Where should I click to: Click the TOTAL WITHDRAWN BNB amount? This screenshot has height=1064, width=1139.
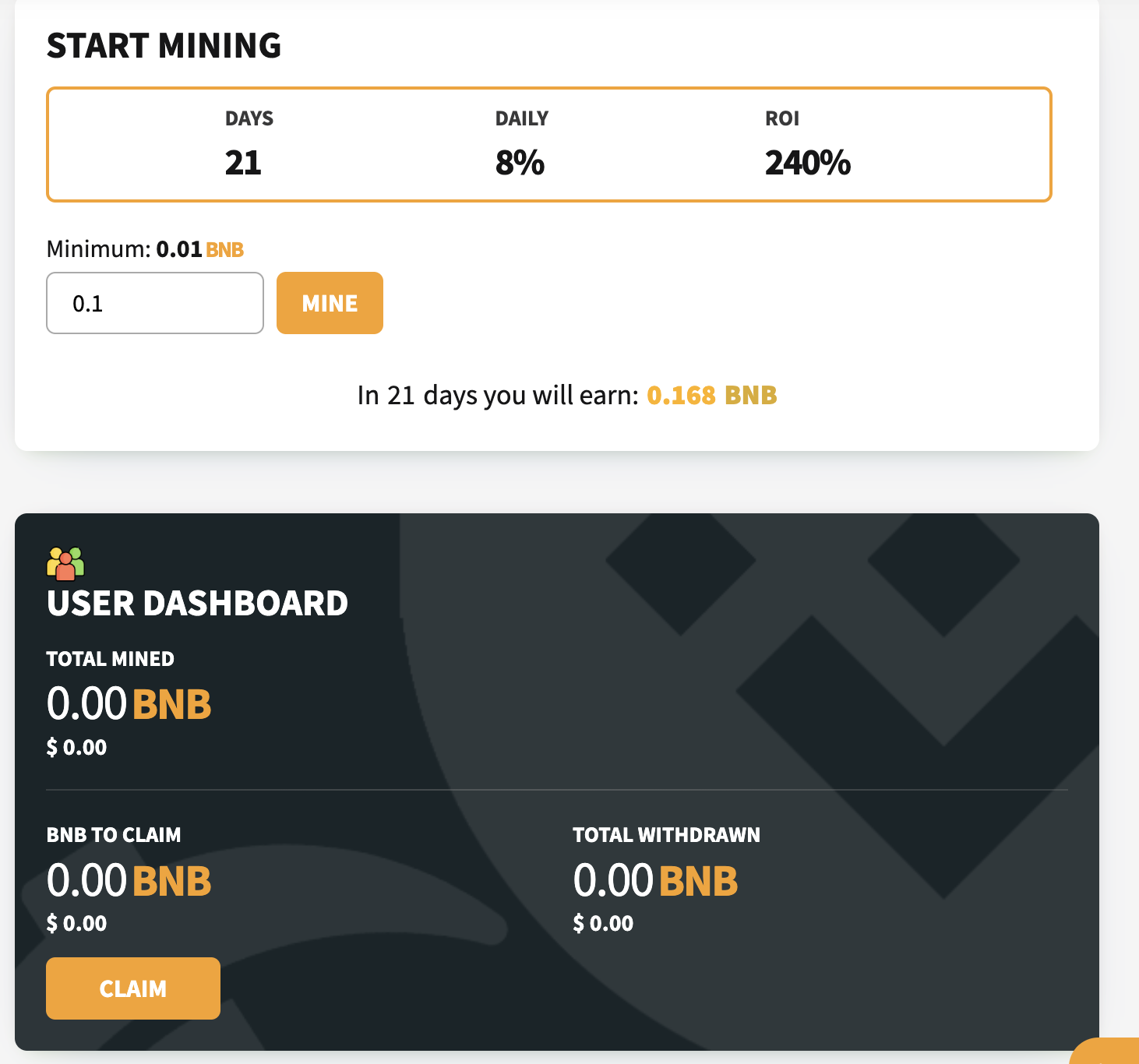(x=655, y=881)
